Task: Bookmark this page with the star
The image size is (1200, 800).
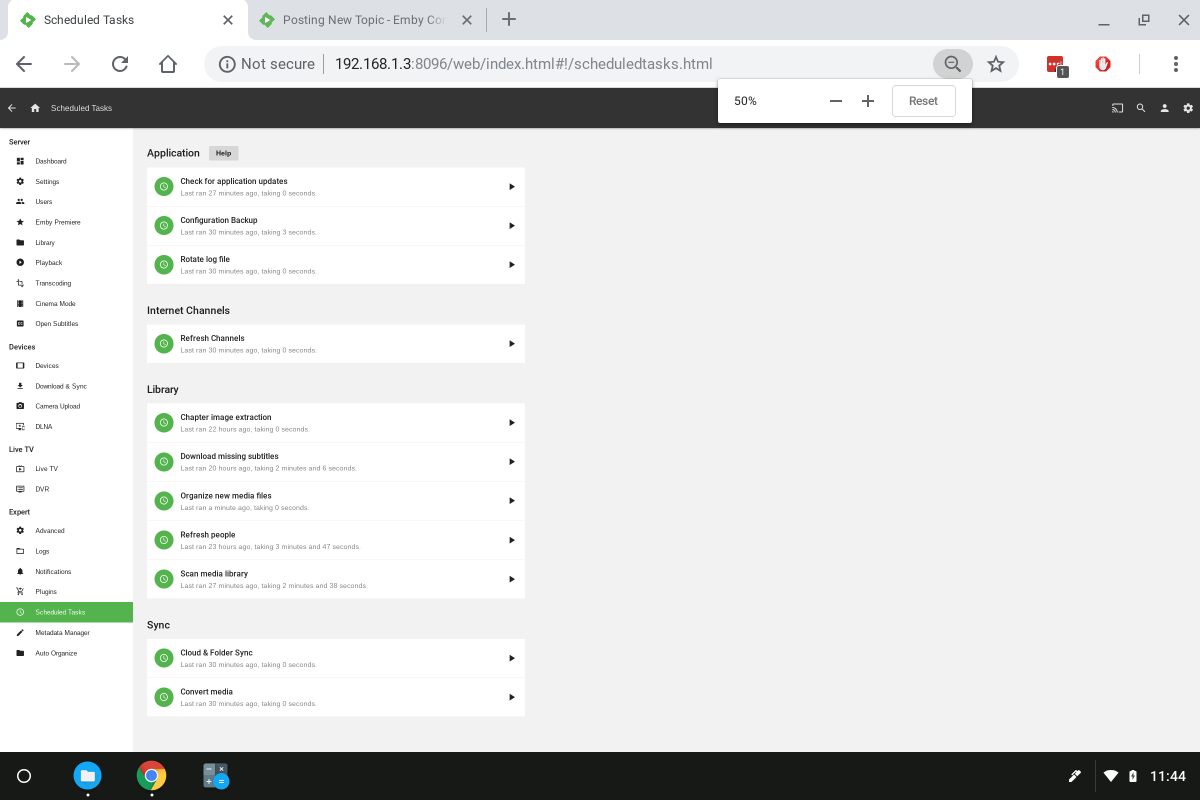Action: click(x=996, y=64)
